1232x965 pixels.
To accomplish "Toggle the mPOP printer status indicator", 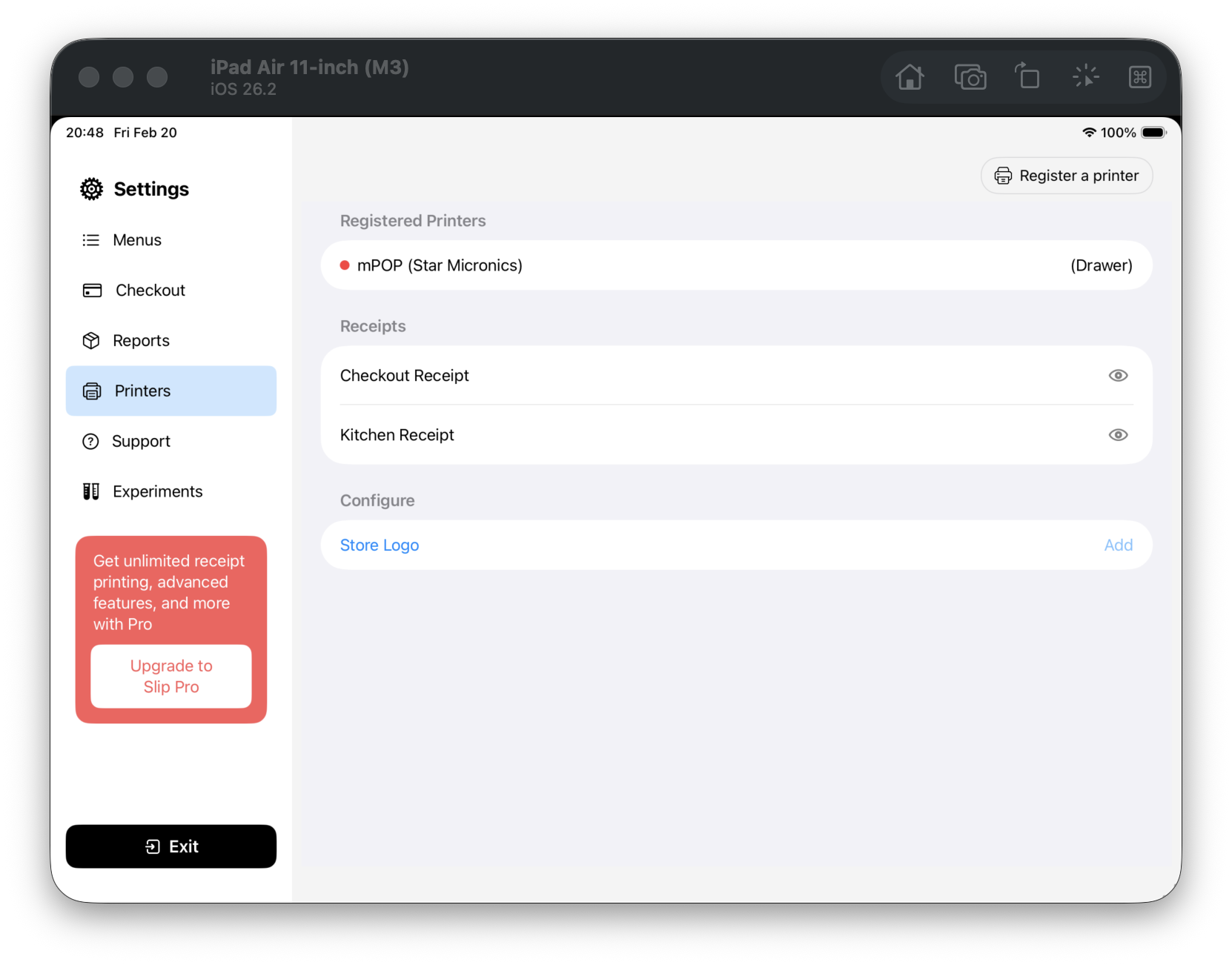I will pyautogui.click(x=345, y=265).
